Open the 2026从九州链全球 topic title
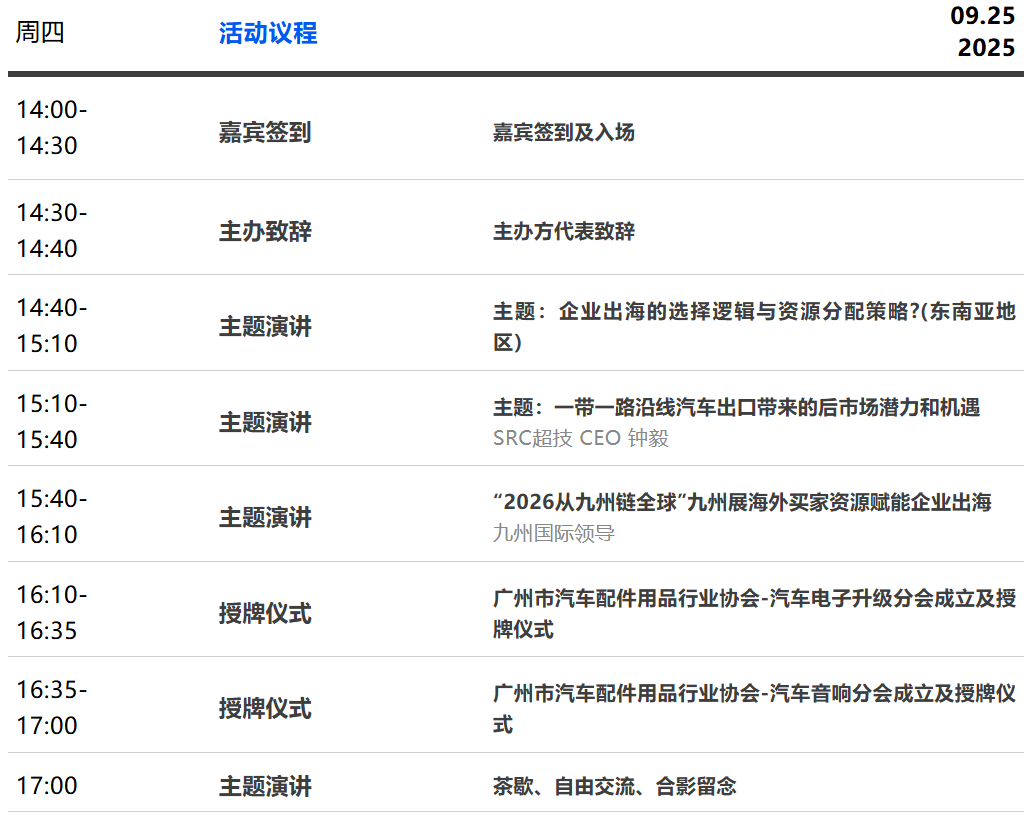1032x830 pixels. (x=741, y=502)
